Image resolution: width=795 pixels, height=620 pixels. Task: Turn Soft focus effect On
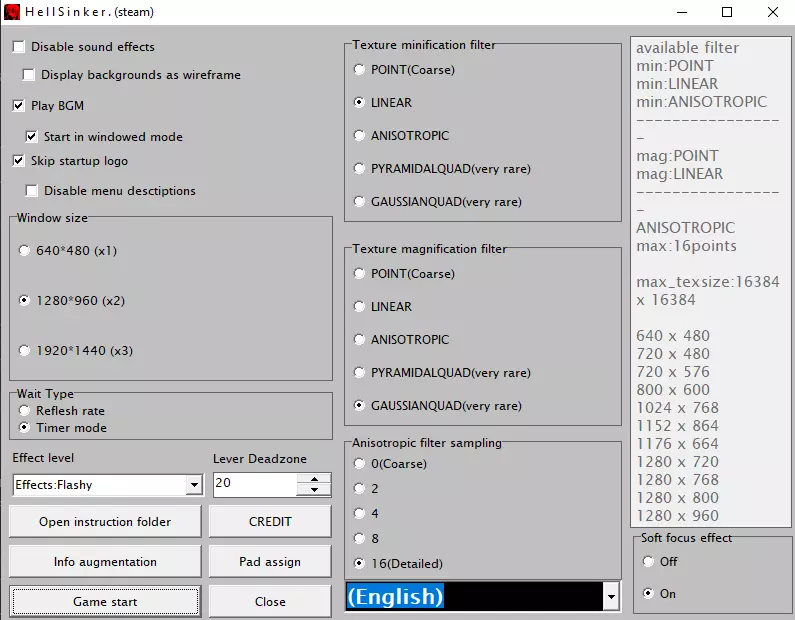(648, 593)
